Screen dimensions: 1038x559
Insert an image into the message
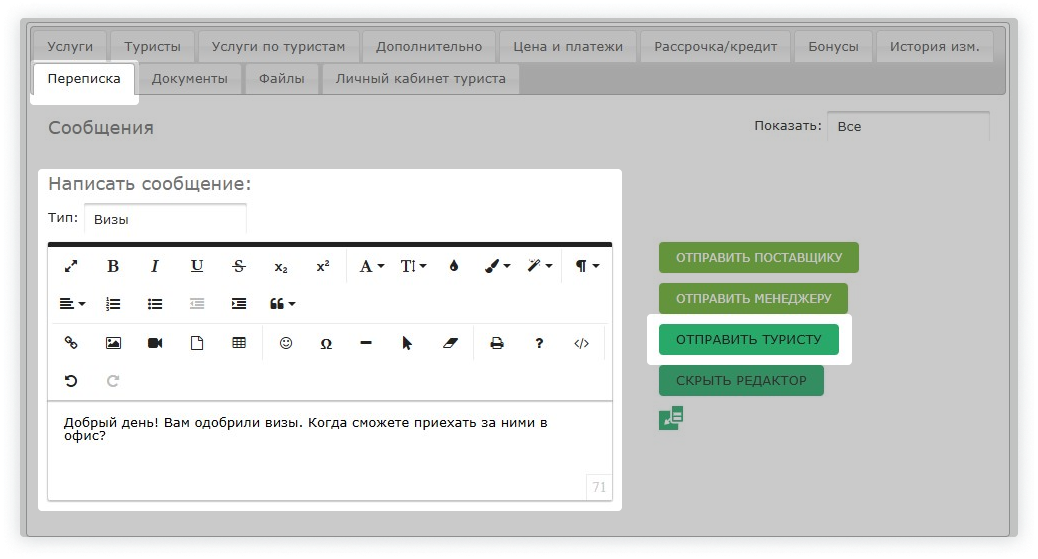tap(113, 343)
